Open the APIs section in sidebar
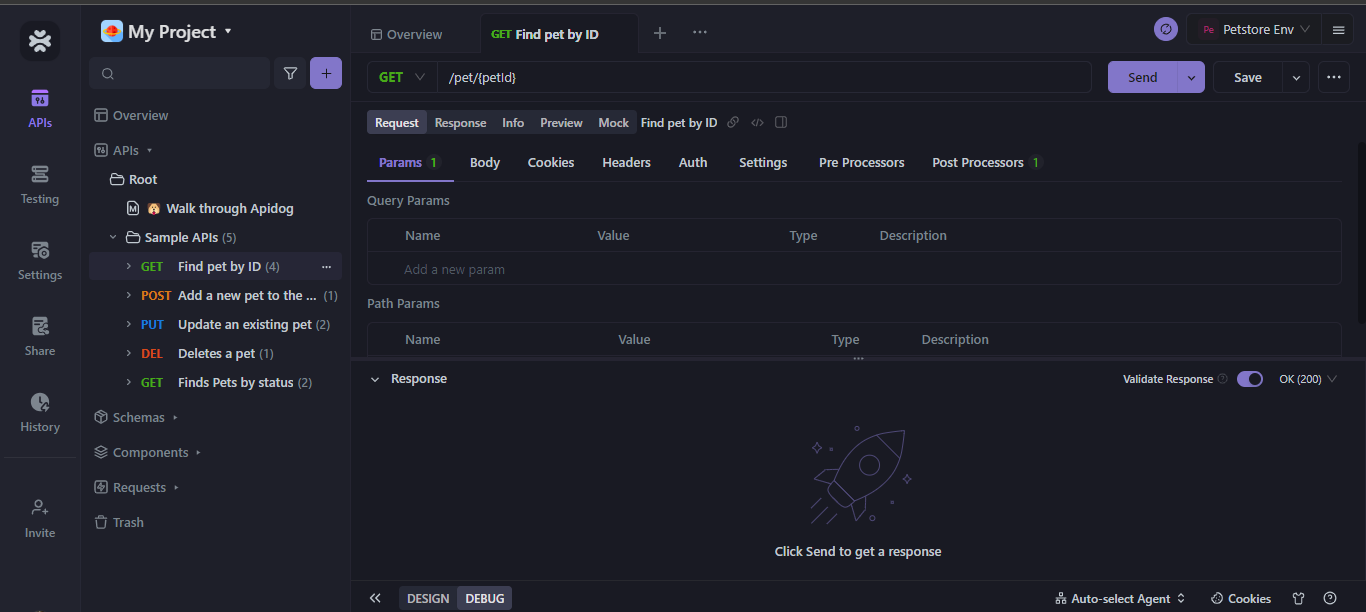 click(40, 109)
